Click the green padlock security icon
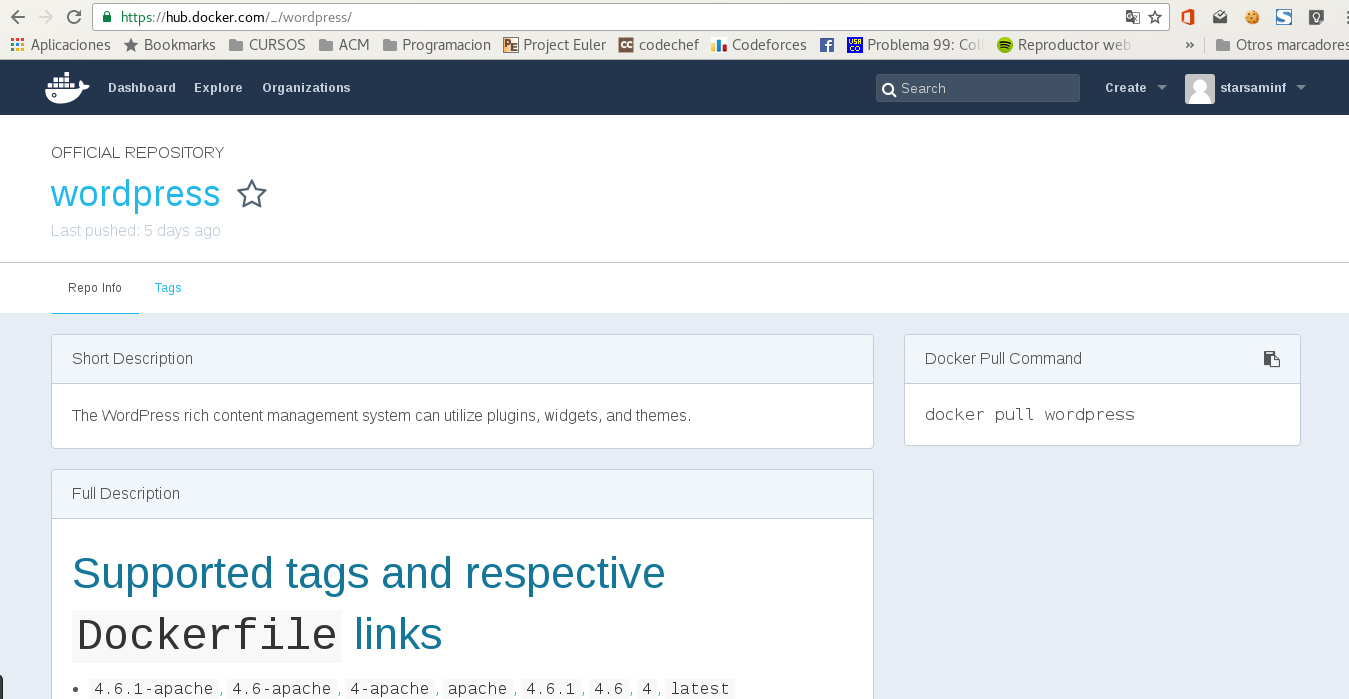Screen dimensions: 1349x699 click(x=107, y=17)
